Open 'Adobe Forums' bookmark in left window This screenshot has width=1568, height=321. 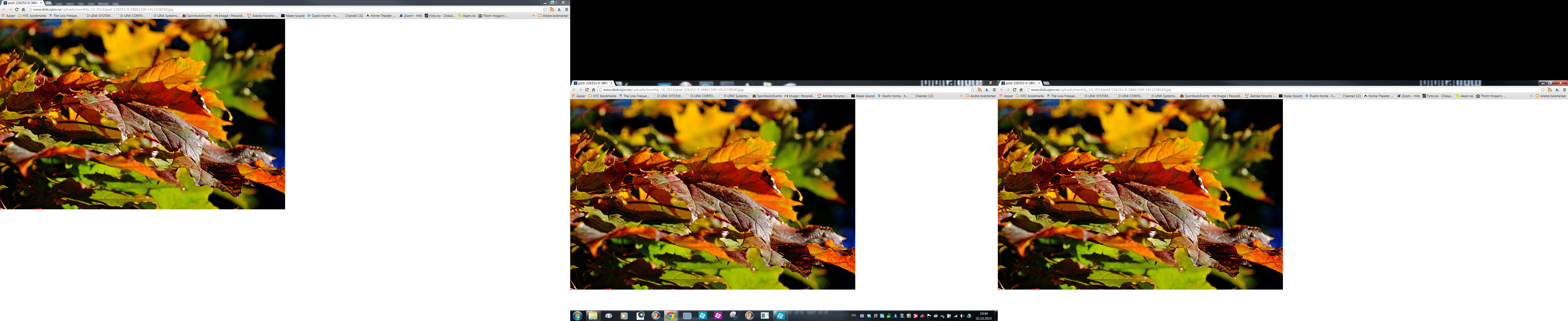pyautogui.click(x=263, y=16)
